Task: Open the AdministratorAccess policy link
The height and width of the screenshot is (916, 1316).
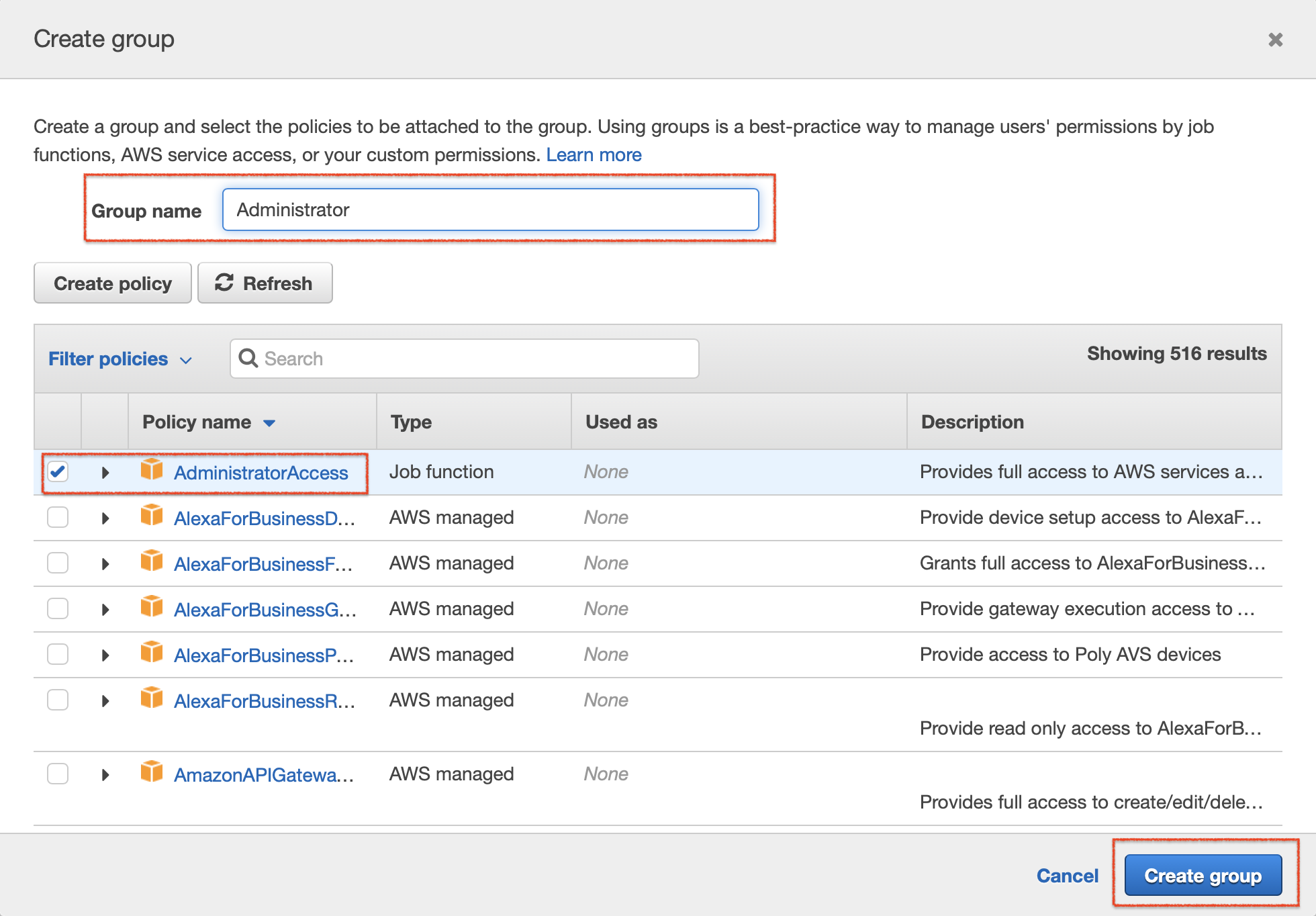Action: (261, 473)
